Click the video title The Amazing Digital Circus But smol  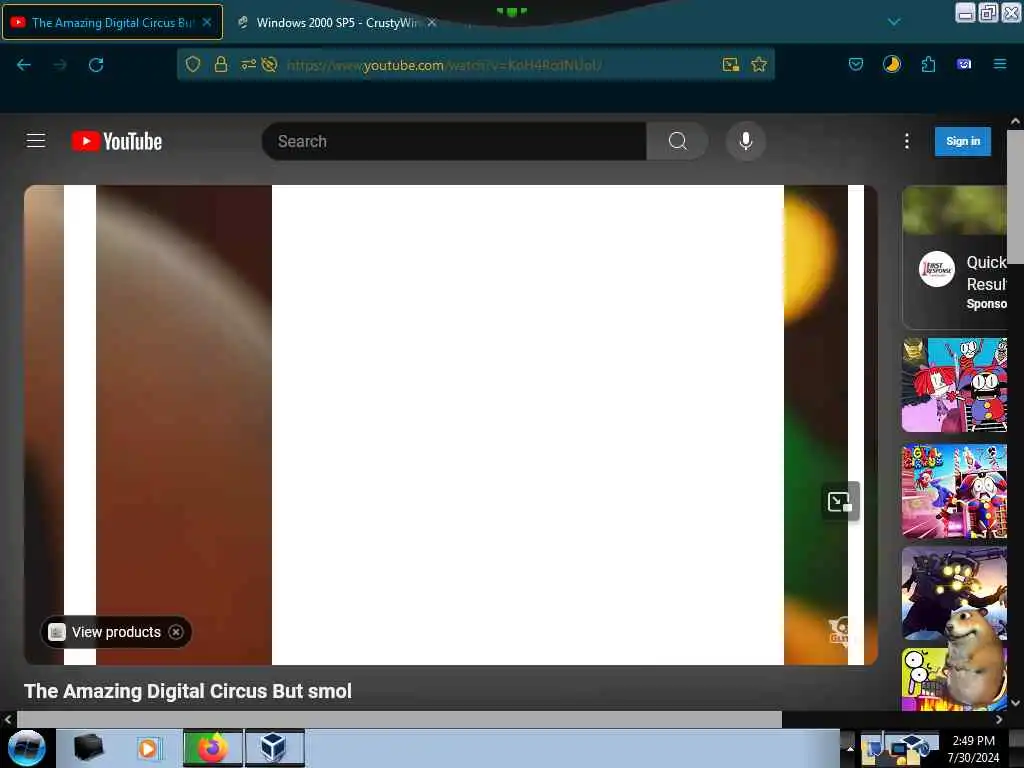[188, 691]
